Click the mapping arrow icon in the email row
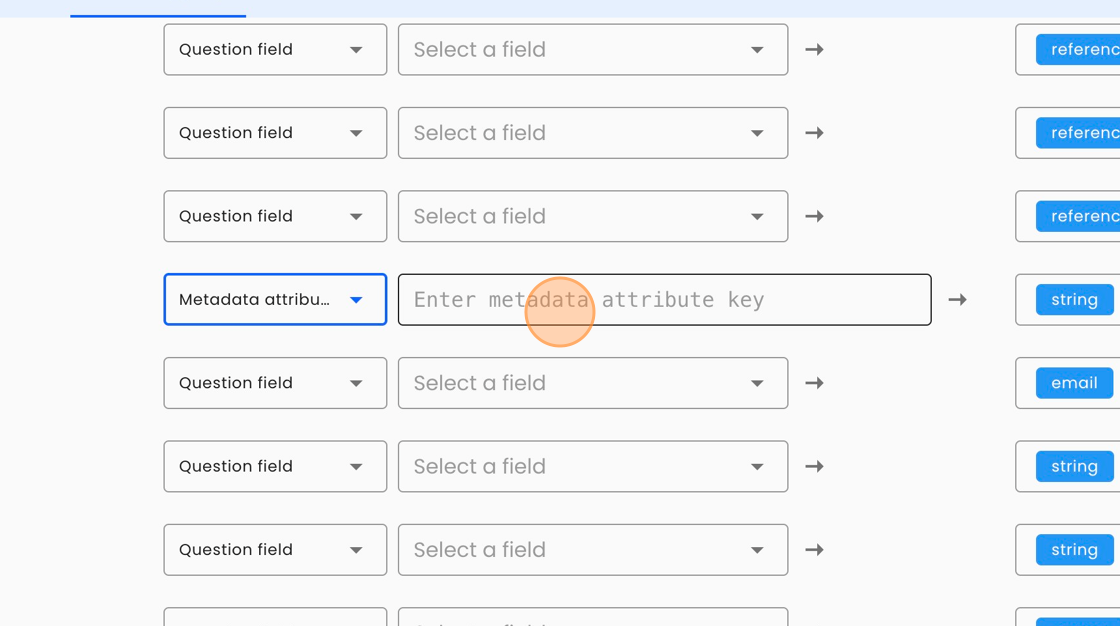The height and width of the screenshot is (626, 1120). tap(814, 383)
